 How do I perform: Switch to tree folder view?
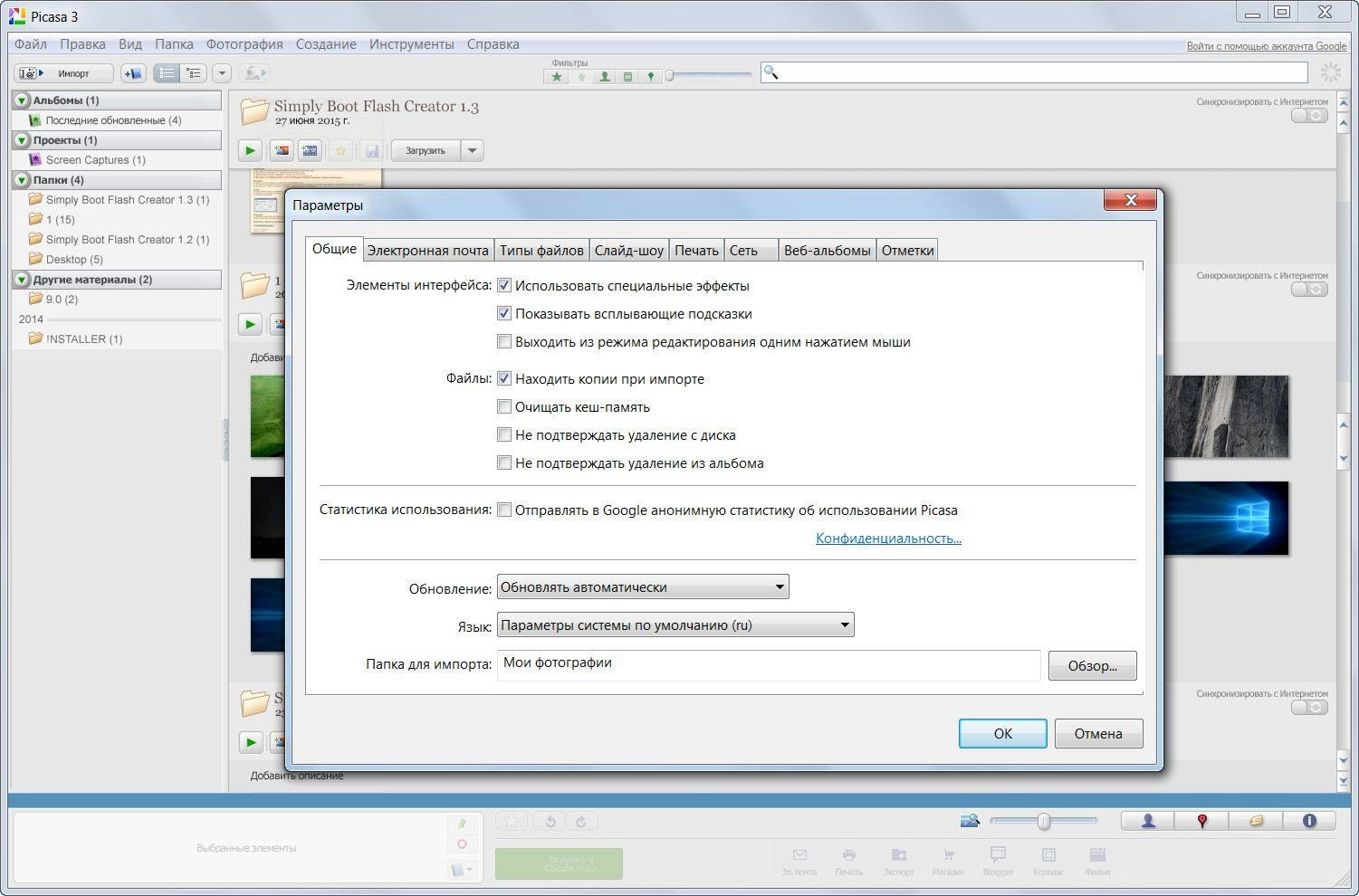pyautogui.click(x=194, y=73)
